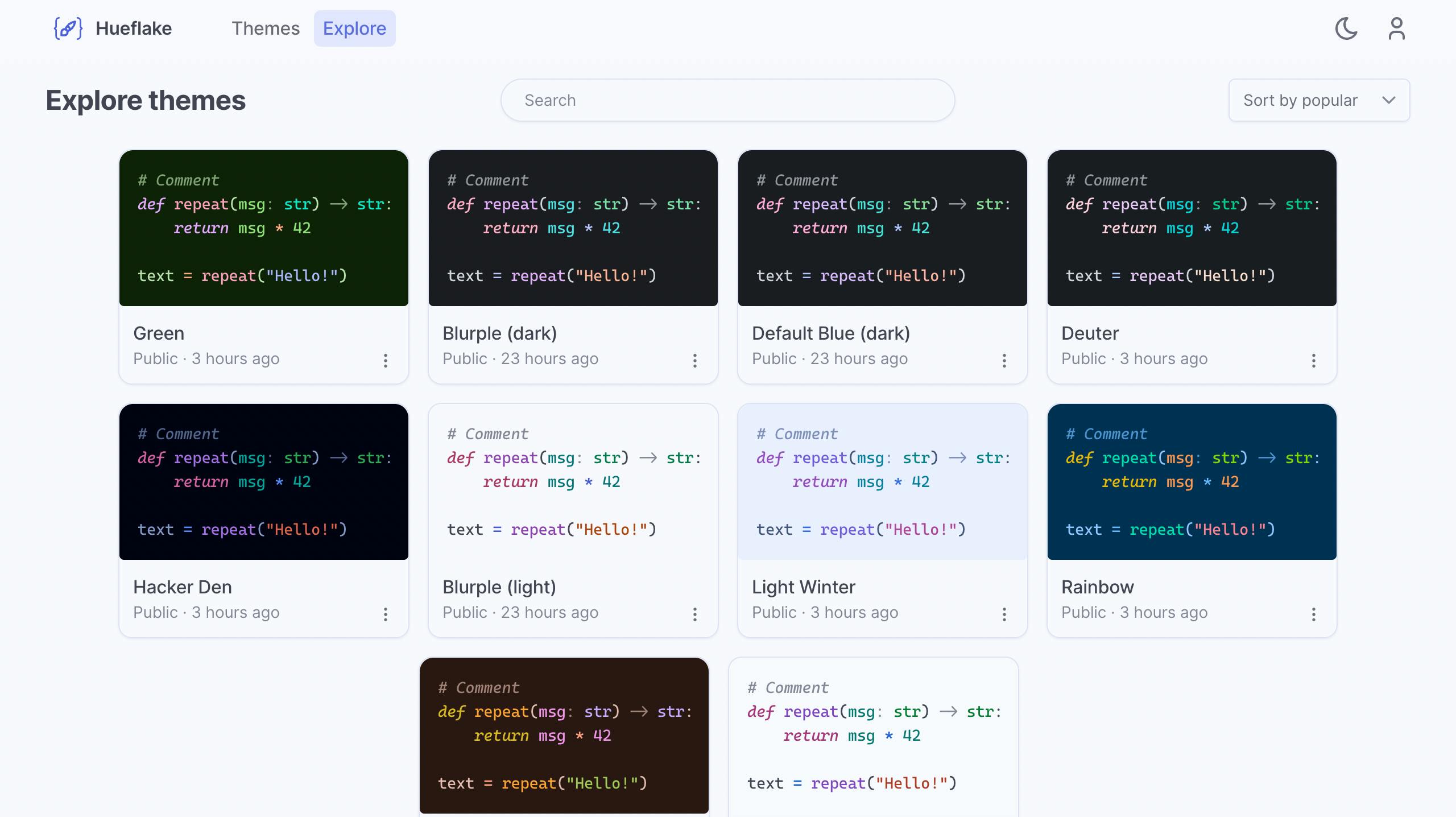Open the Deuter theme options menu
Screen dimensions: 1456x817
coord(1314,360)
